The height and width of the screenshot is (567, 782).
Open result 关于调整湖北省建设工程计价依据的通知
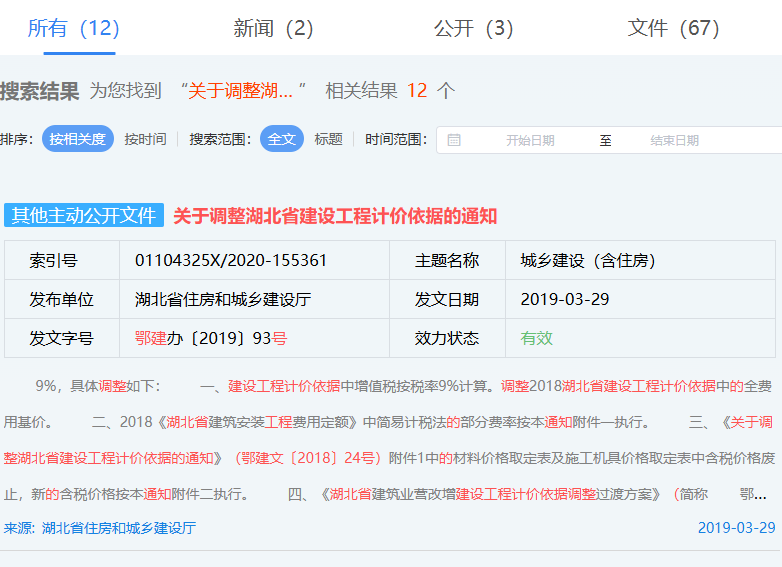click(x=335, y=216)
